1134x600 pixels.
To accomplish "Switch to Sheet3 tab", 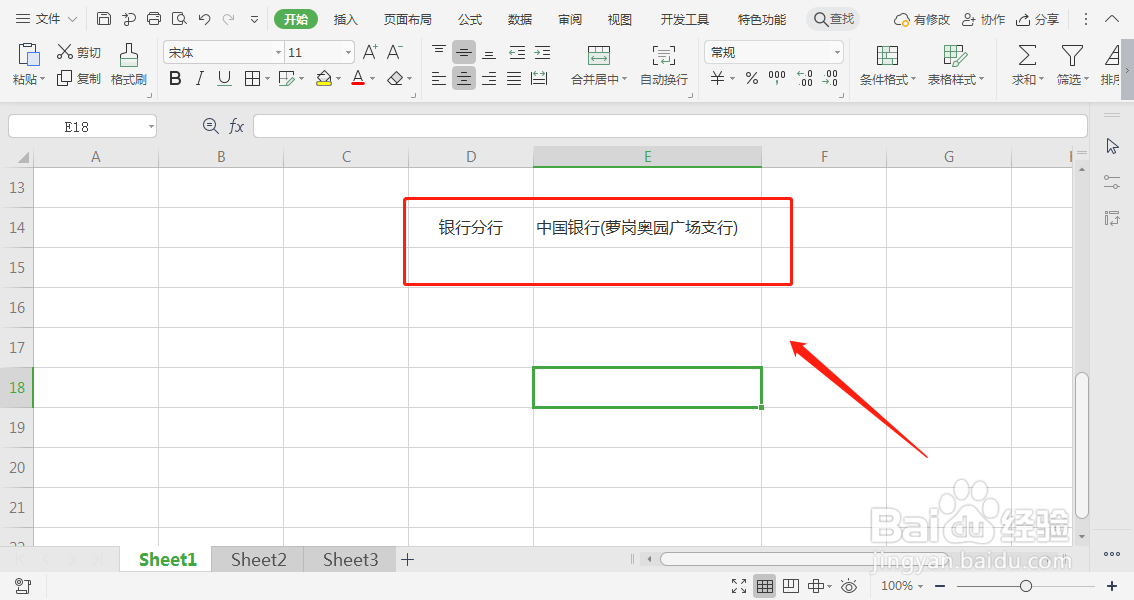I will click(x=350, y=560).
